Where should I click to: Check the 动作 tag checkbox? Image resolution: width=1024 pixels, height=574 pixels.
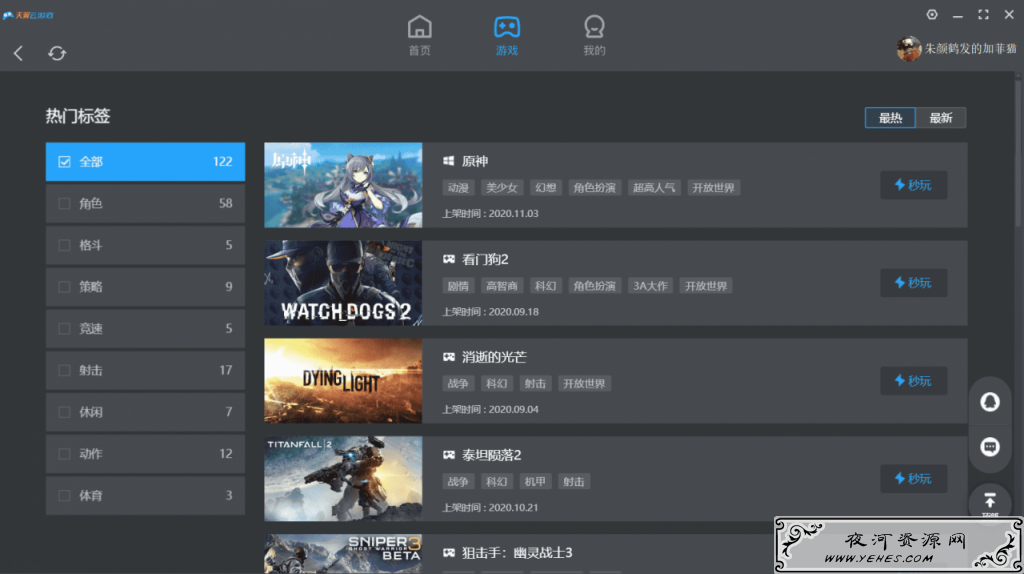(64, 454)
